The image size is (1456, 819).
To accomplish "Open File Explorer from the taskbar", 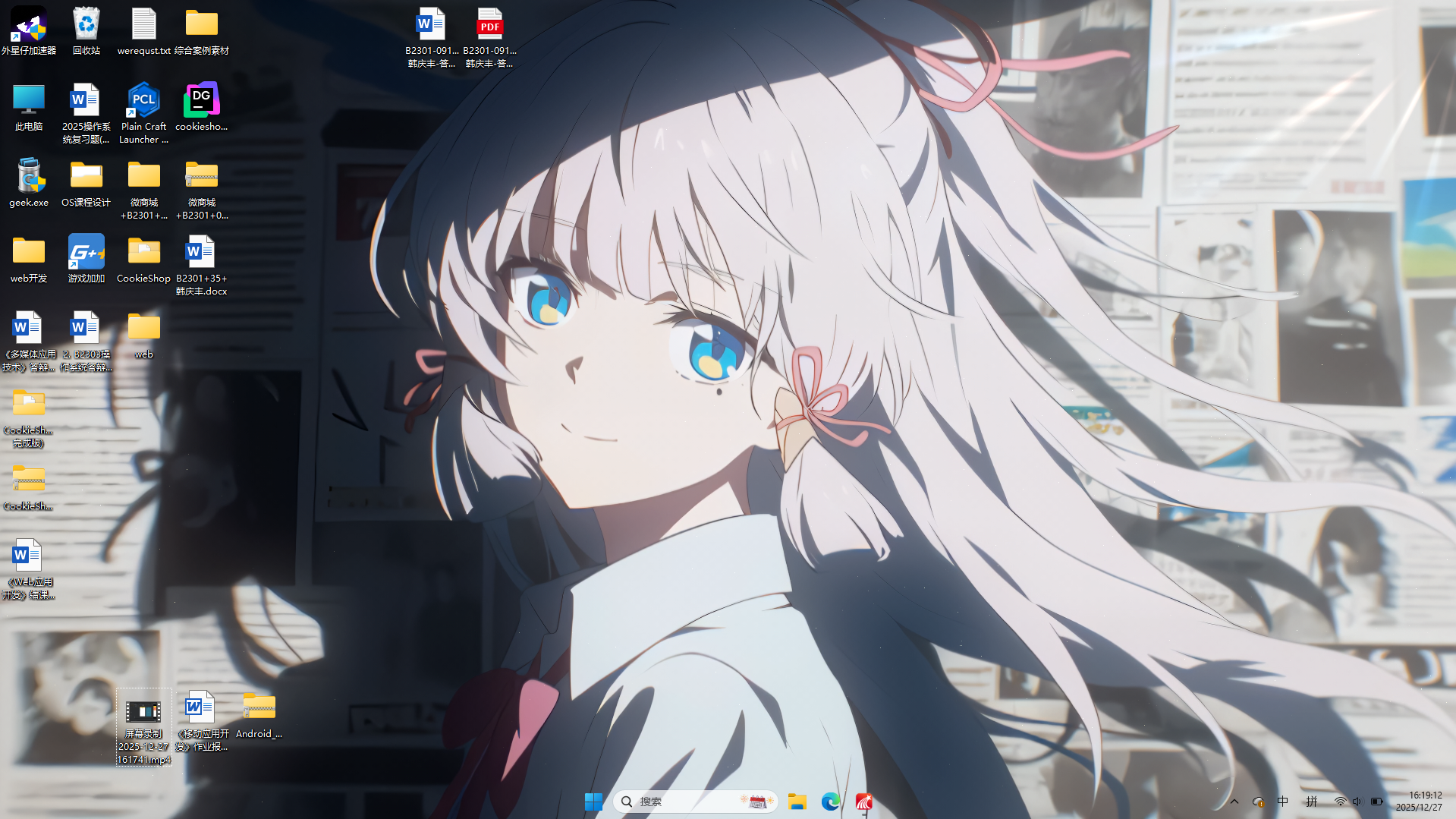I will 797,802.
